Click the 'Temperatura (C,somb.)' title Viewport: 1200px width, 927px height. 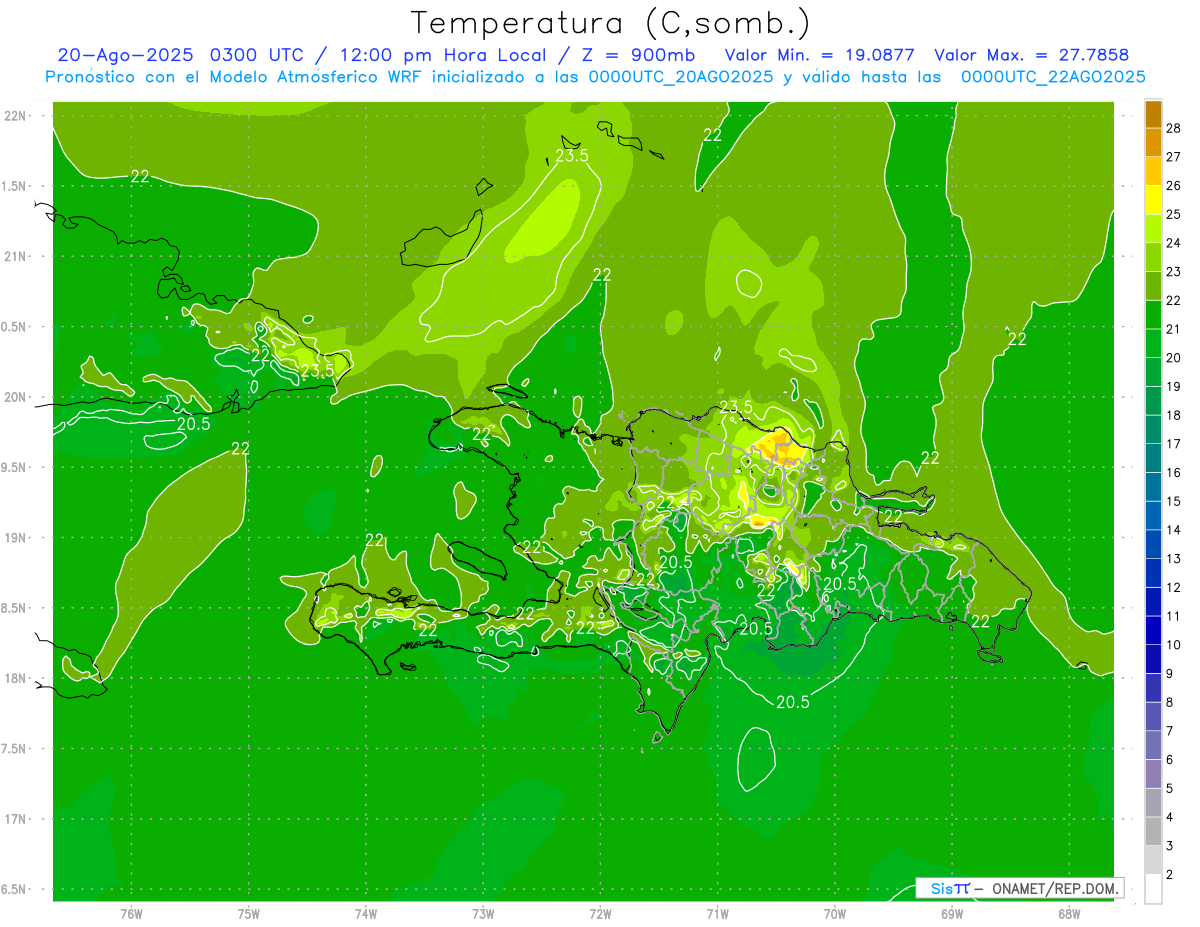611,24
